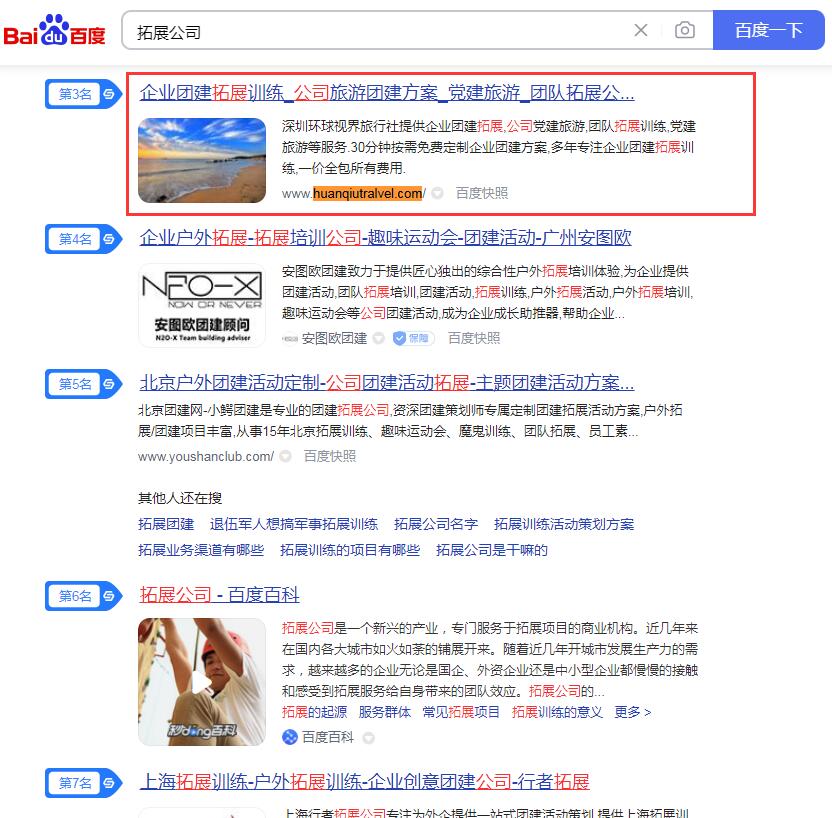This screenshot has width=832, height=818.
Task: Search related term 拓展公司名字
Action: [436, 524]
